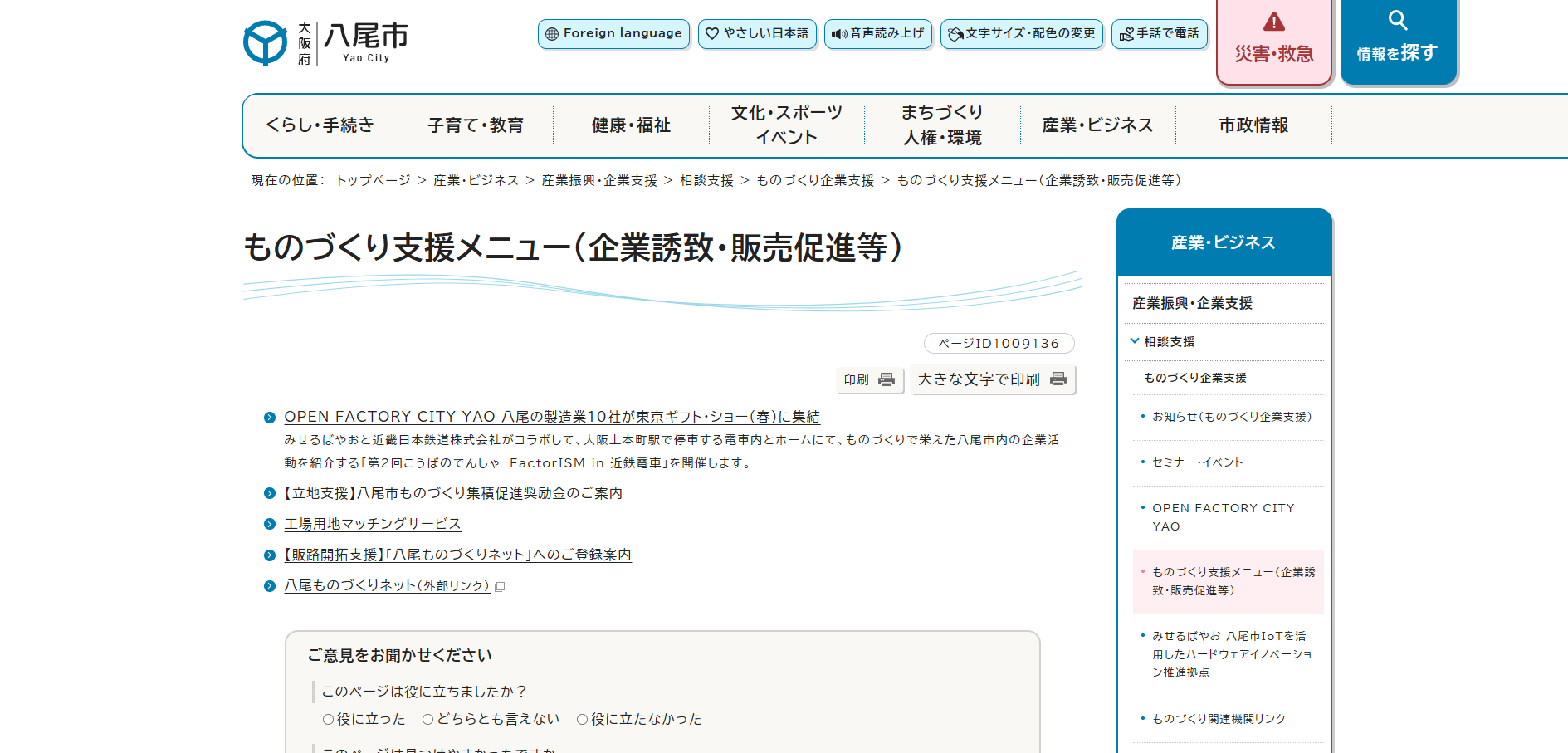Go to 産業振興・企業支援 breadcrumb link
Viewport: 1568px width, 753px height.
tap(599, 180)
